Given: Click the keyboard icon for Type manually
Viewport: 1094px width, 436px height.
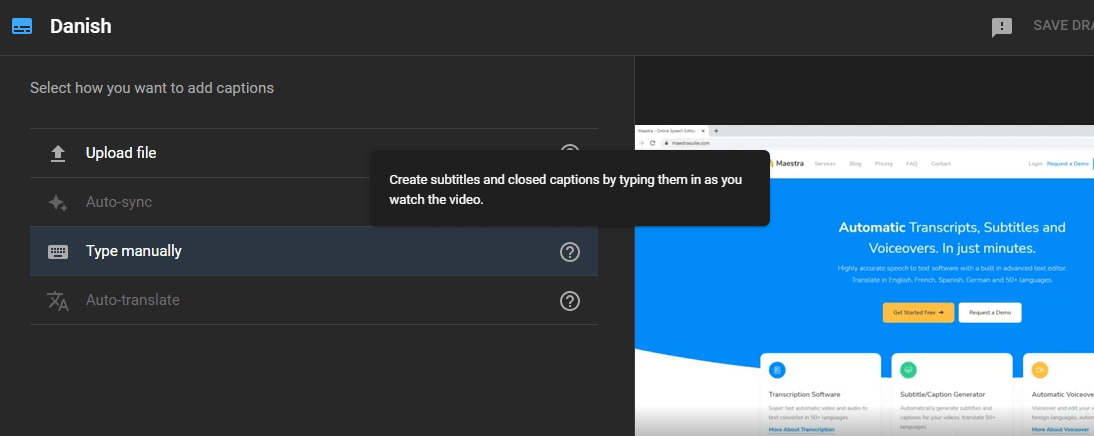Looking at the screenshot, I should coord(58,252).
